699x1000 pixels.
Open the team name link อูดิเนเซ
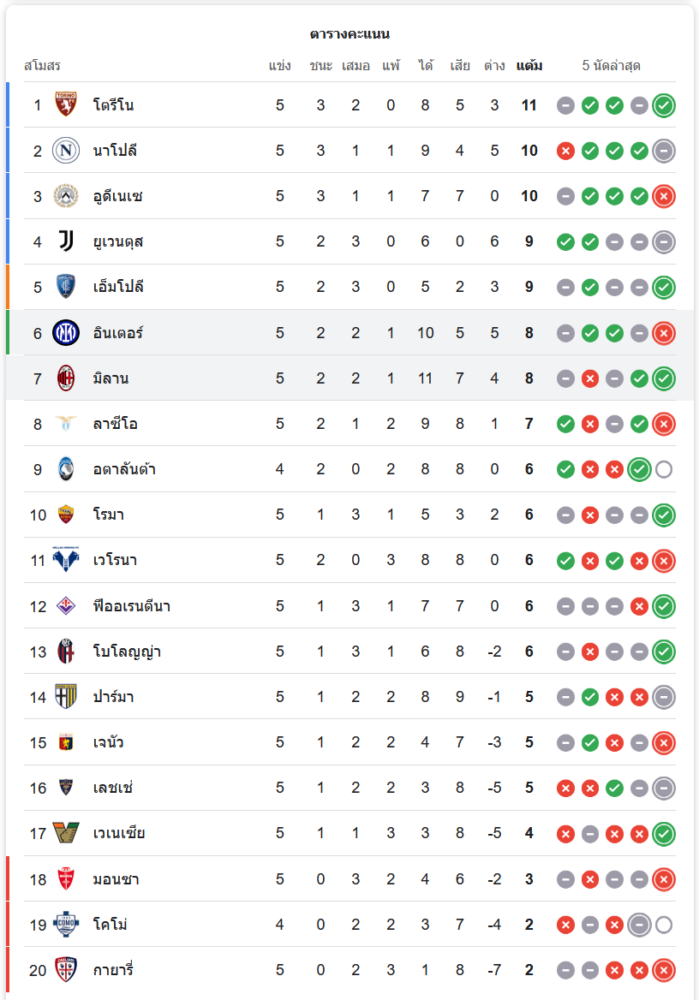(x=117, y=196)
